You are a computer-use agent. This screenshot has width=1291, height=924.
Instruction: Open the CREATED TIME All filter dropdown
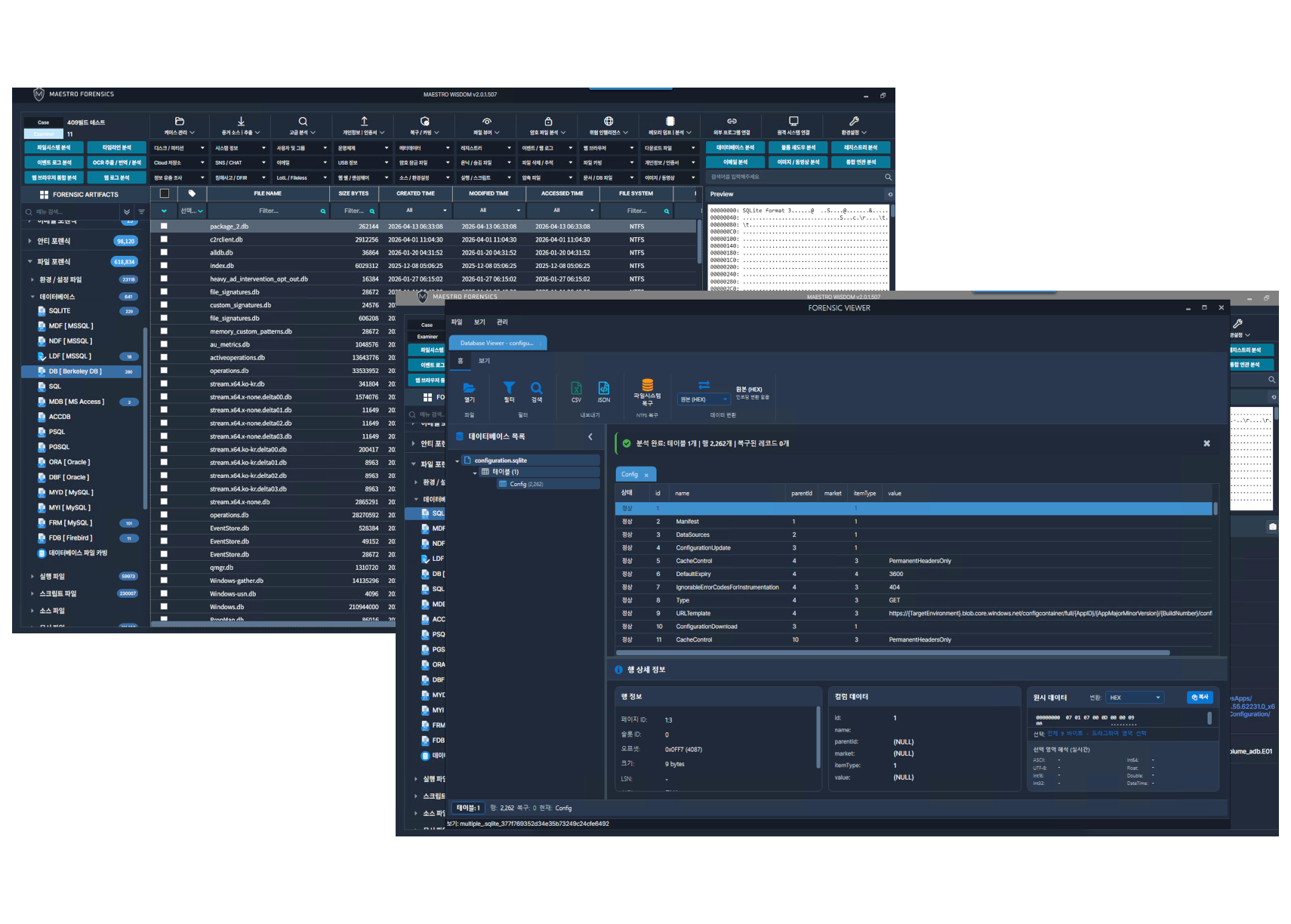tap(421, 211)
